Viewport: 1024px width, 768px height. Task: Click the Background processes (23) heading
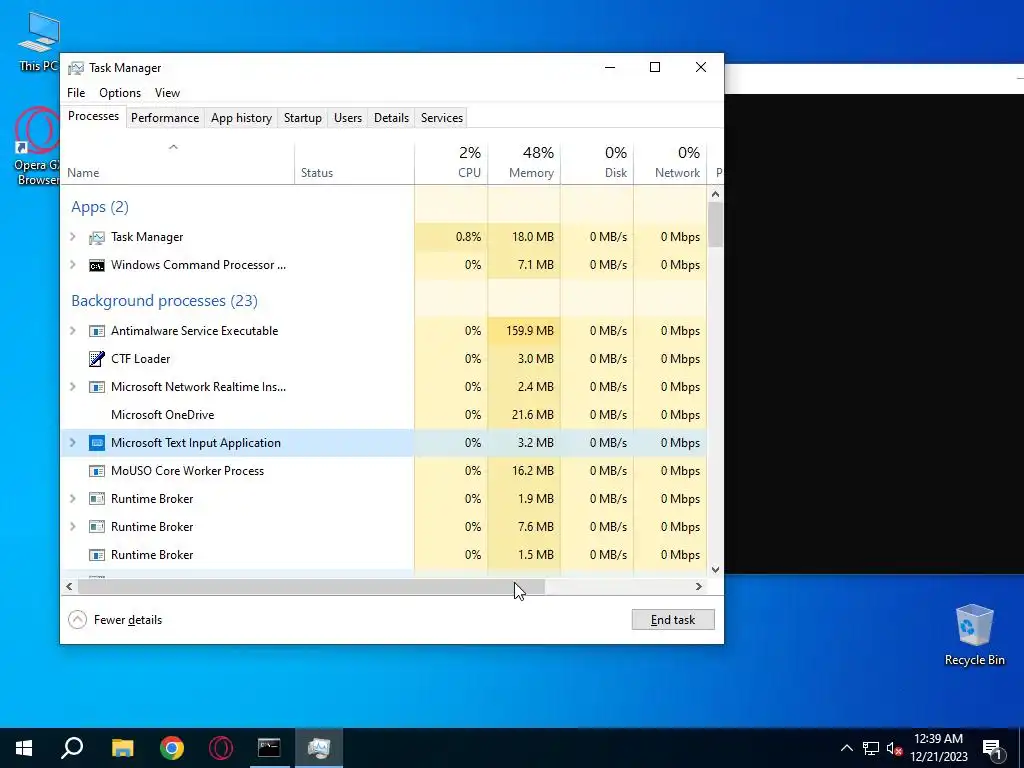click(165, 300)
